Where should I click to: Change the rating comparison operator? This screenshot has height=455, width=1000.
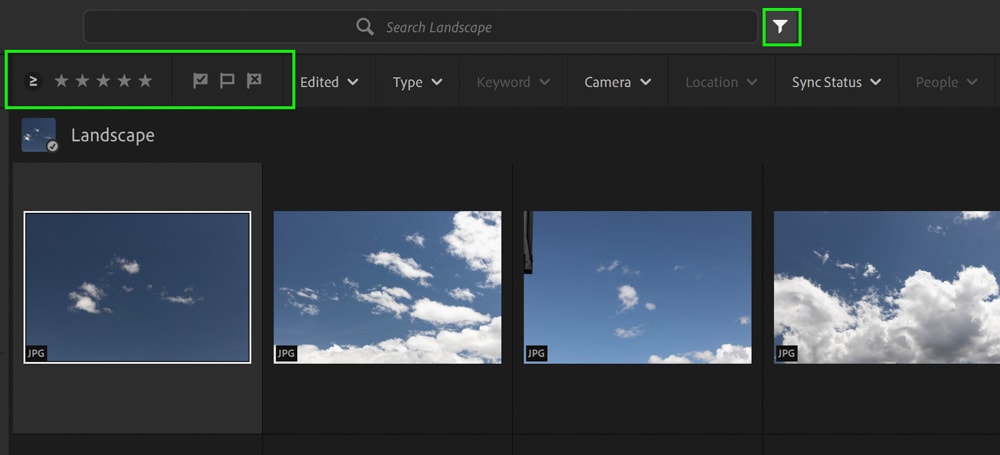pos(33,81)
